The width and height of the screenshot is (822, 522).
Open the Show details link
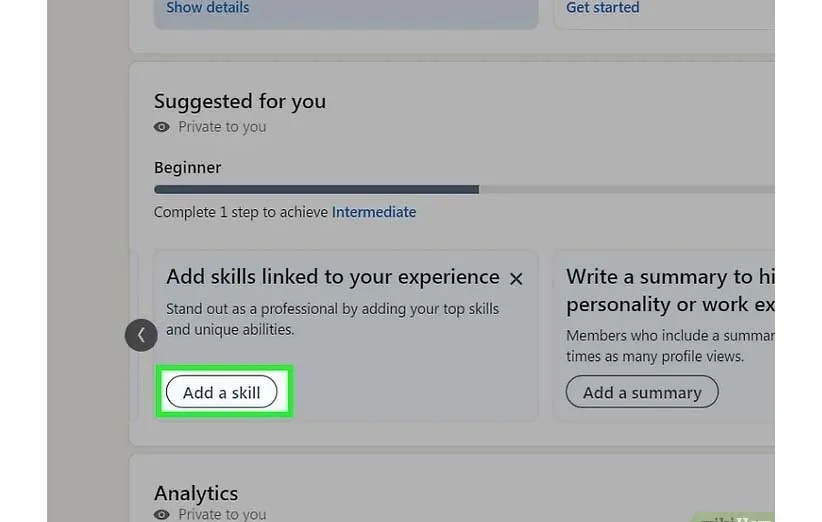tap(208, 8)
